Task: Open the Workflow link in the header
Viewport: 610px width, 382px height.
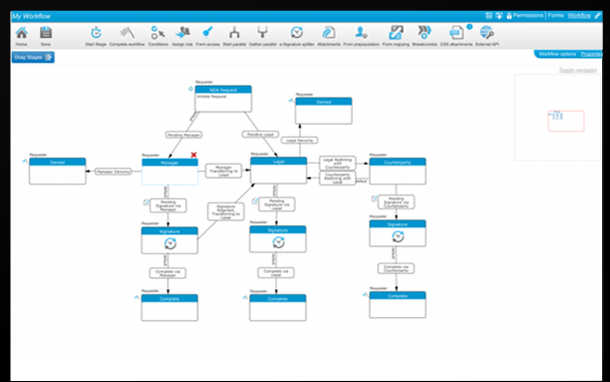Action: (x=579, y=16)
